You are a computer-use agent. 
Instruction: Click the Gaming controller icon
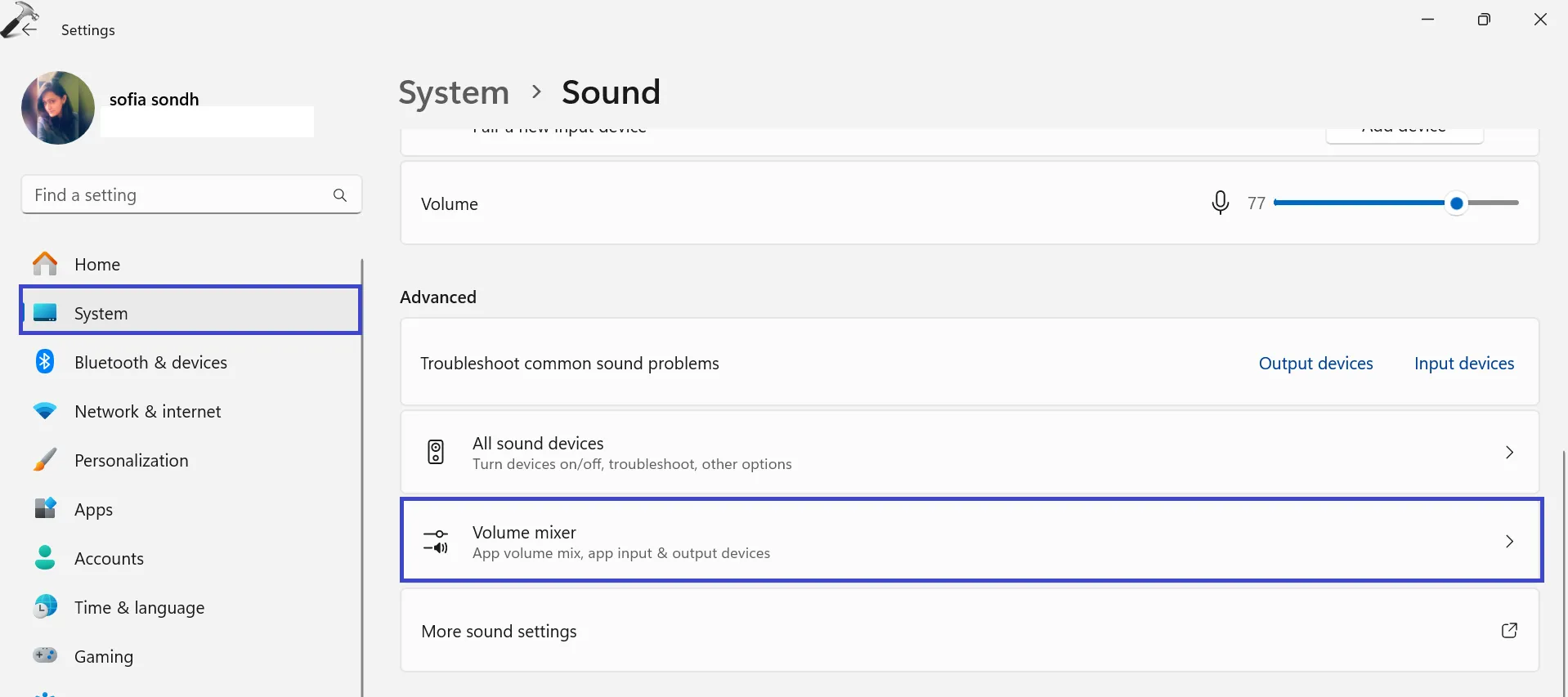click(x=45, y=655)
